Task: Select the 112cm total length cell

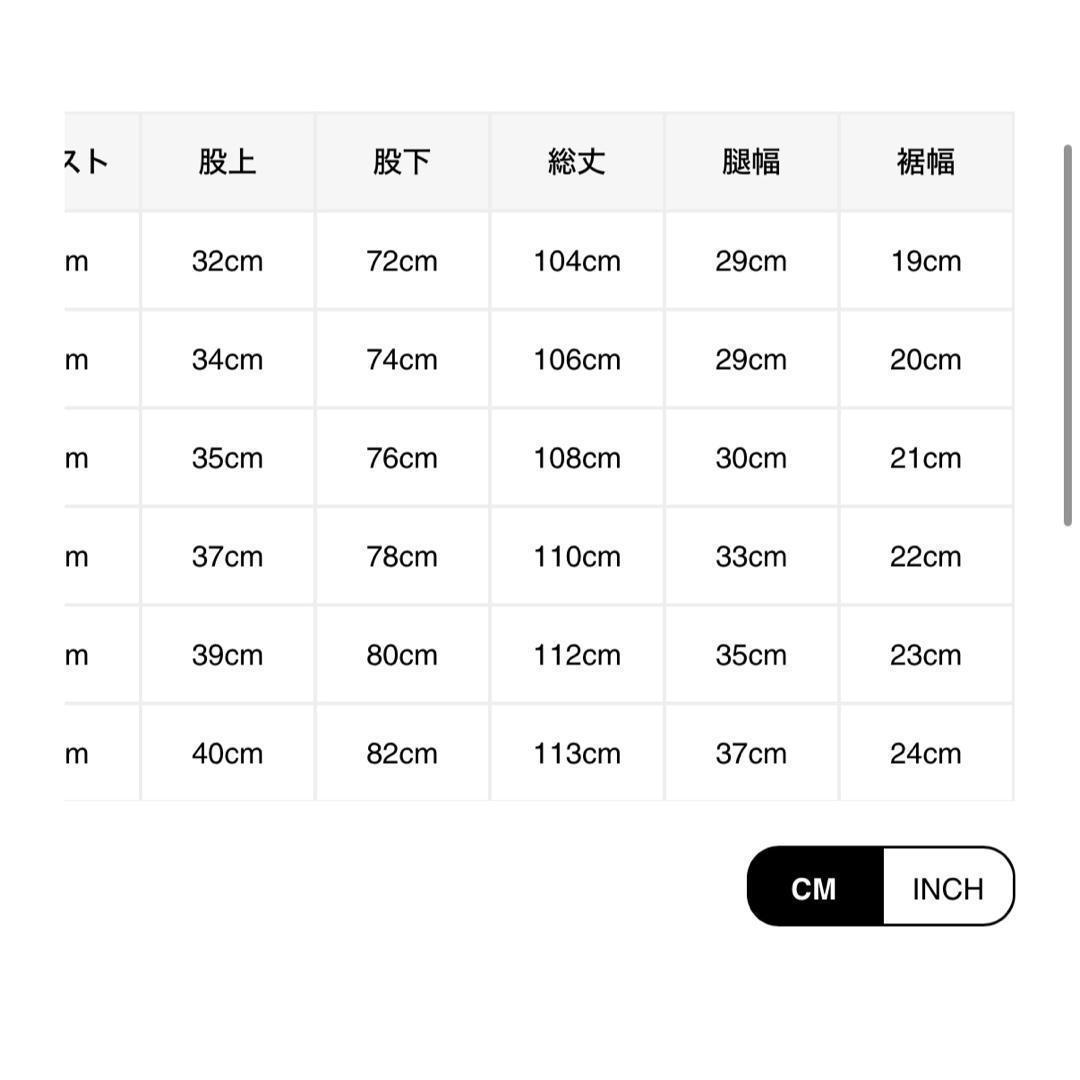Action: [x=577, y=655]
